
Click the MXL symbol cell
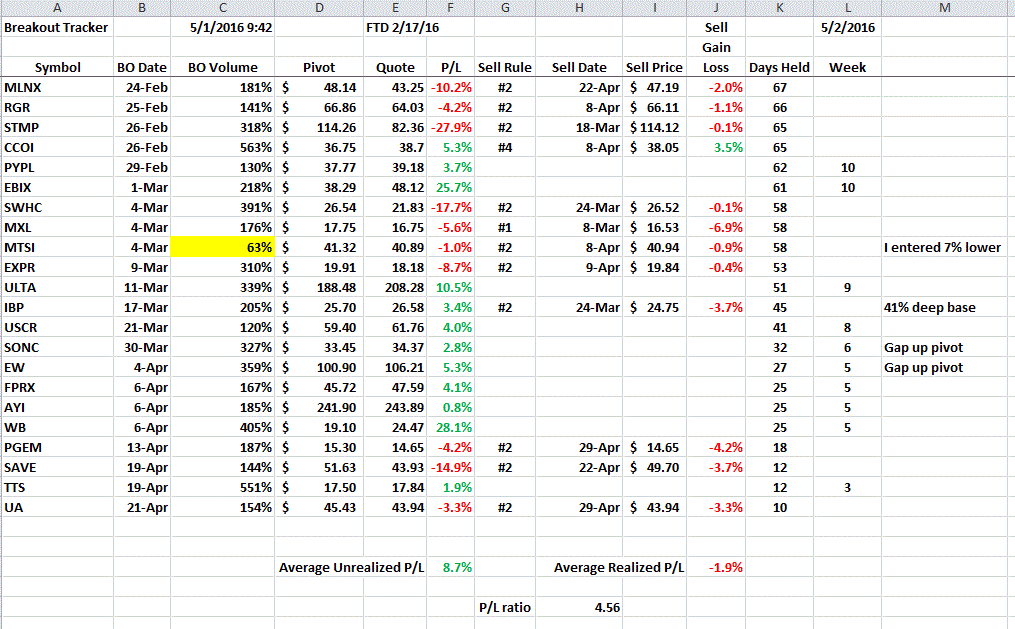tap(57, 228)
